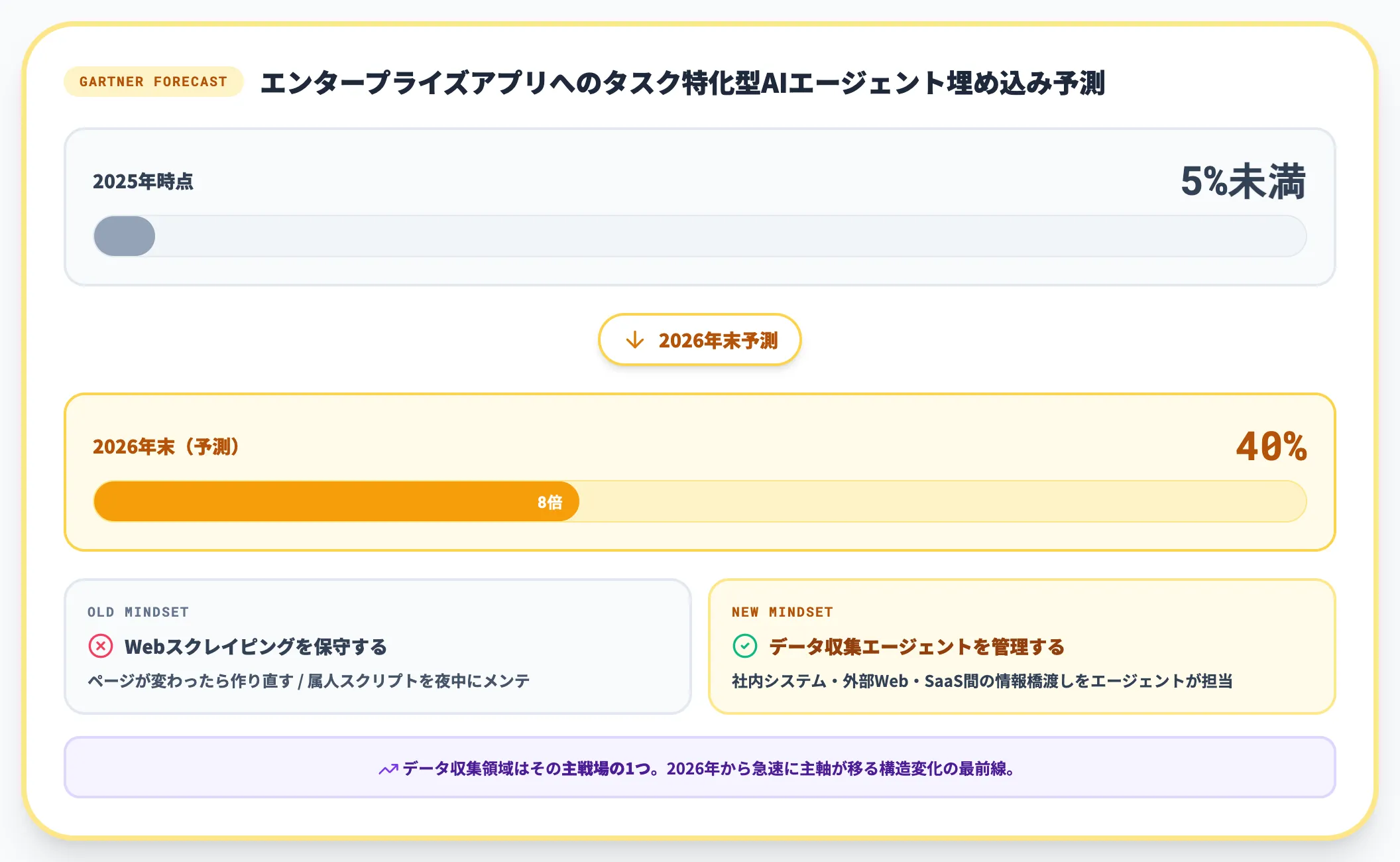Click the ページが変わったら作り直す description text
The image size is (1400, 862).
pos(309,681)
